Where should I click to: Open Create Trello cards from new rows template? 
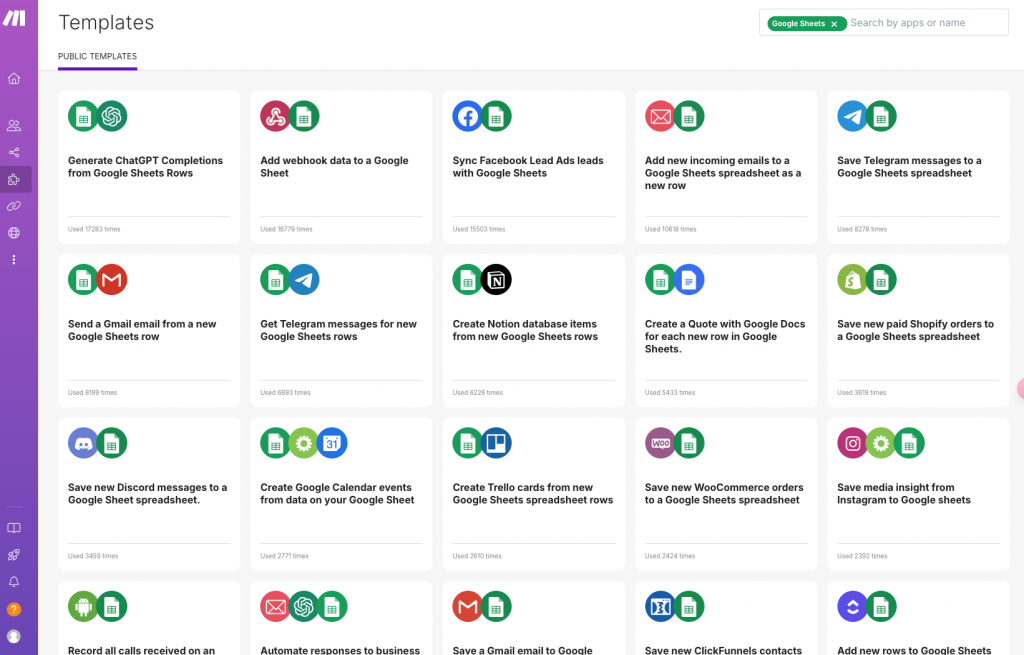(533, 494)
